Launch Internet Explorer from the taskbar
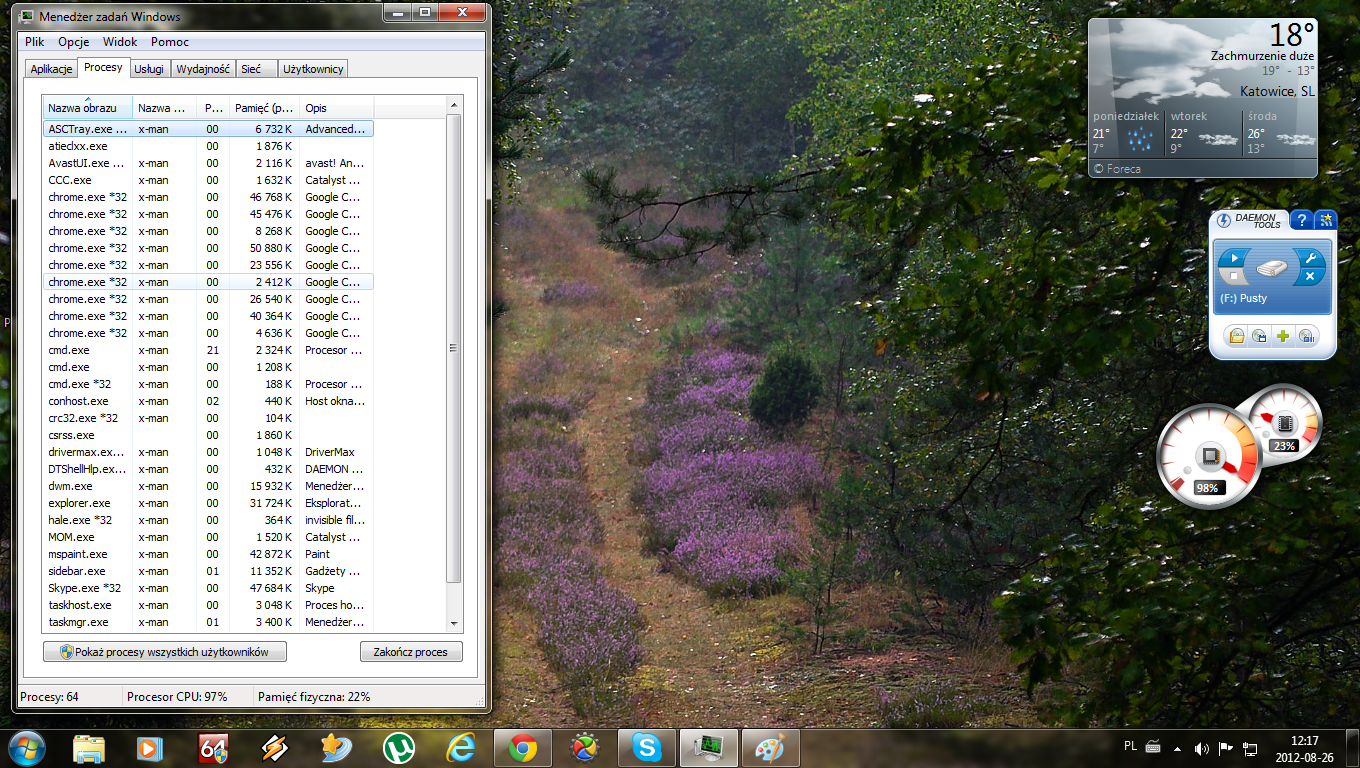Image resolution: width=1360 pixels, height=768 pixels. tap(461, 748)
